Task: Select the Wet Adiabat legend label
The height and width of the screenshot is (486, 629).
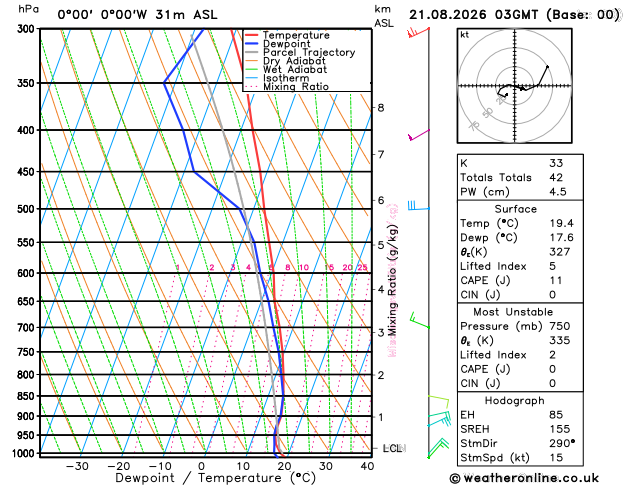Action: pos(295,69)
